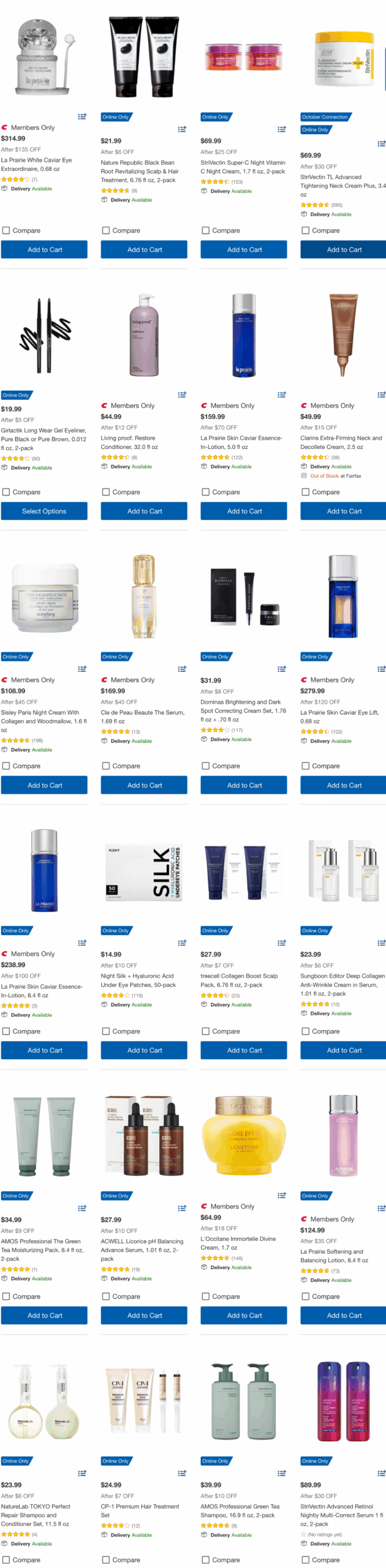Click add-to-list icon for Nature Republic Black Bean
Viewport: 386px width, 1568px height.
[182, 129]
